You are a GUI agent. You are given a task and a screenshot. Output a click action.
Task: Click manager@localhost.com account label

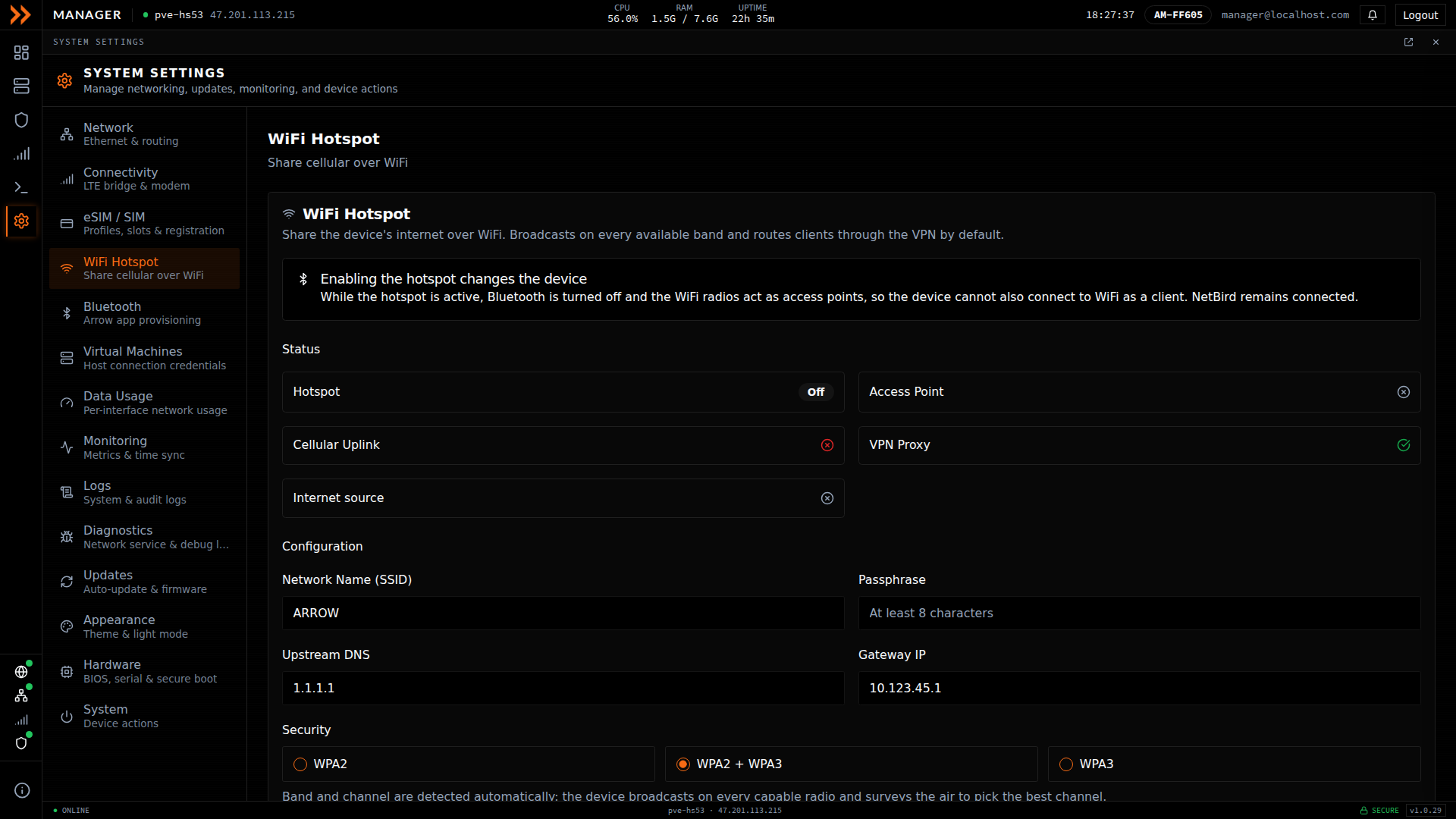pos(1285,14)
